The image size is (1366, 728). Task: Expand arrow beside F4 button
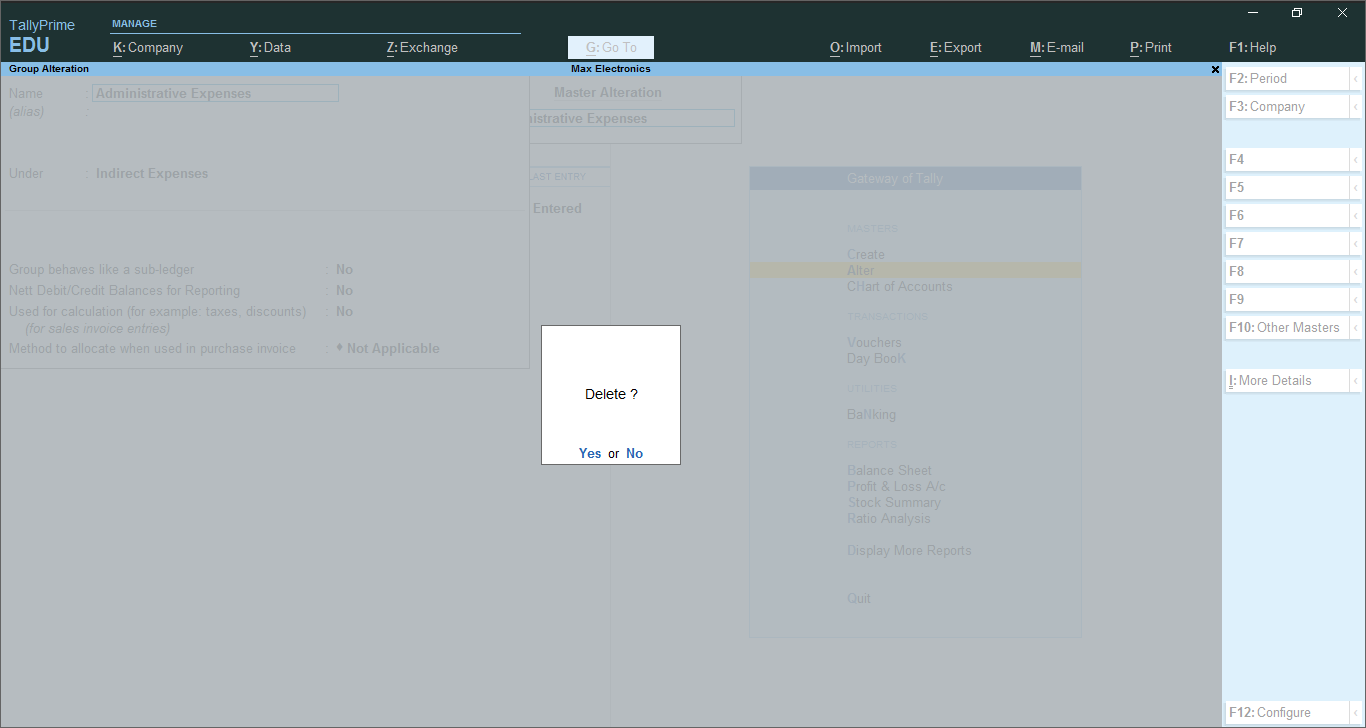(x=1355, y=159)
